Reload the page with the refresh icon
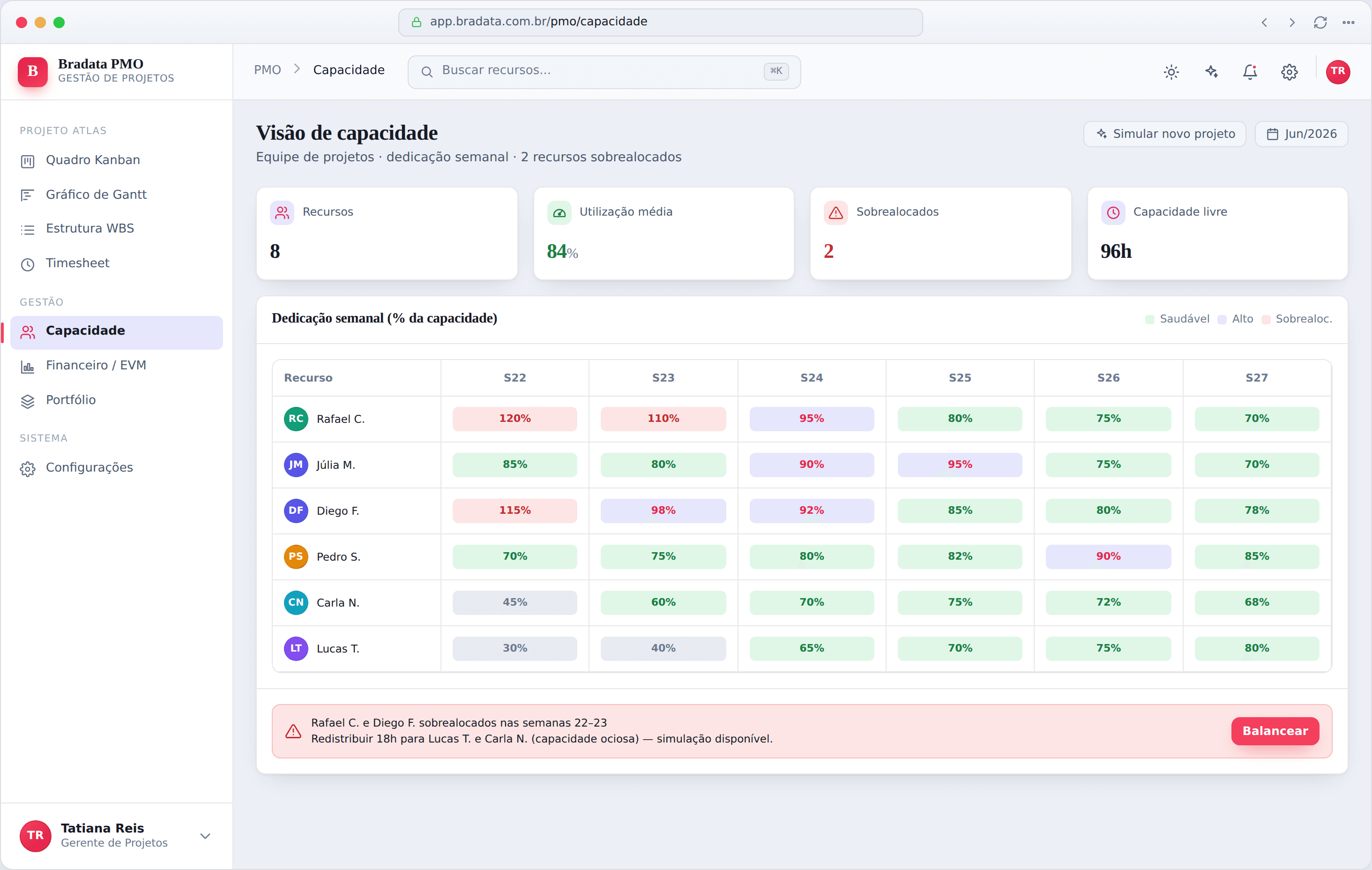Image resolution: width=1372 pixels, height=870 pixels. click(x=1320, y=22)
